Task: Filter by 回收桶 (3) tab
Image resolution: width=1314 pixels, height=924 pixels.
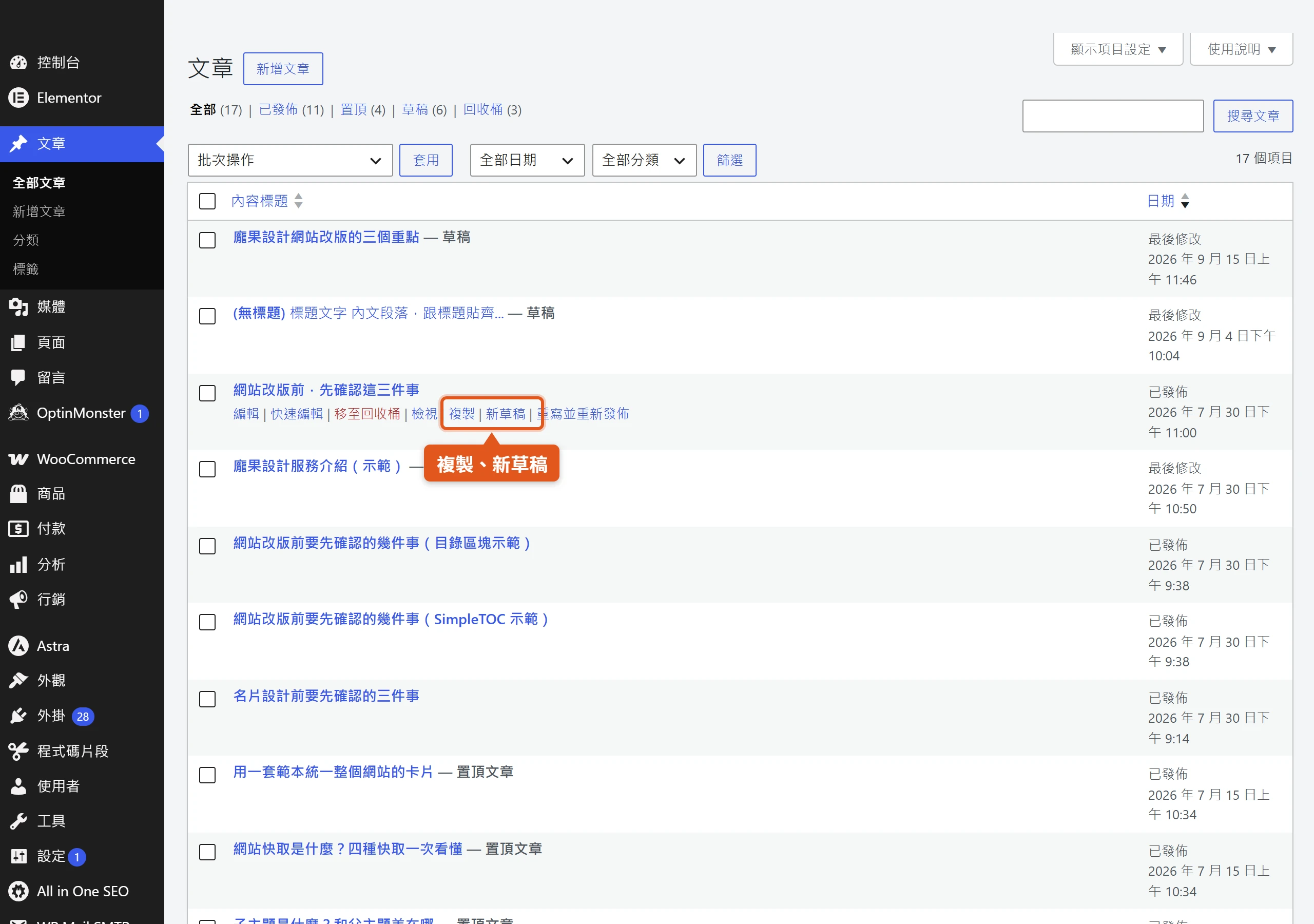Action: tap(492, 109)
